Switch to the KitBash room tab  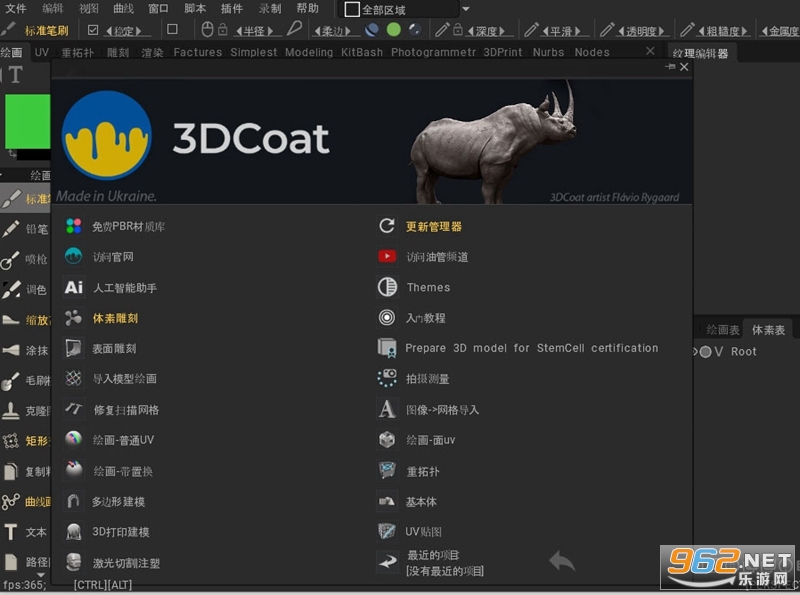coord(362,52)
